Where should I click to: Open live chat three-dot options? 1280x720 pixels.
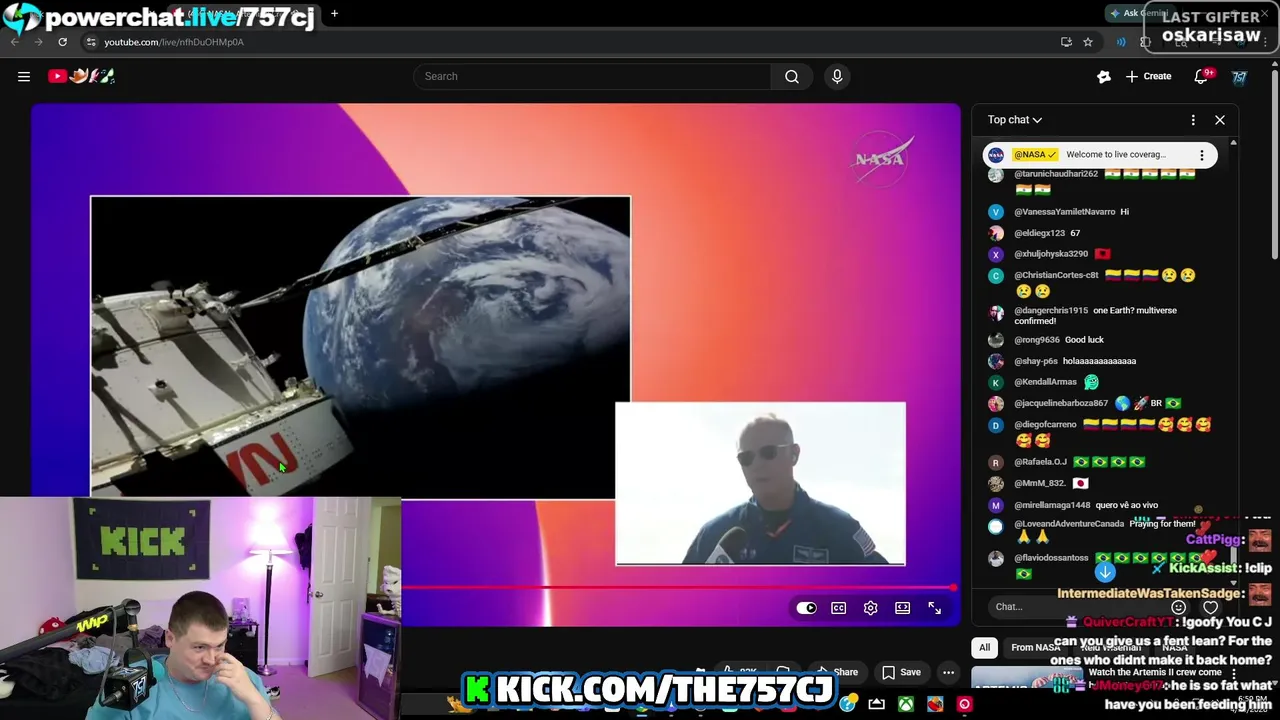[x=1193, y=120]
